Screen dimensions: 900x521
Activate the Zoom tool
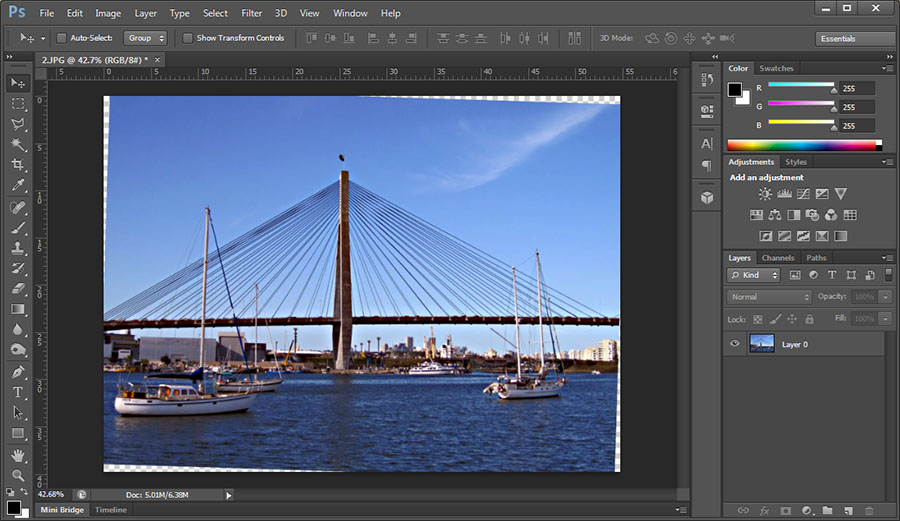pyautogui.click(x=18, y=475)
